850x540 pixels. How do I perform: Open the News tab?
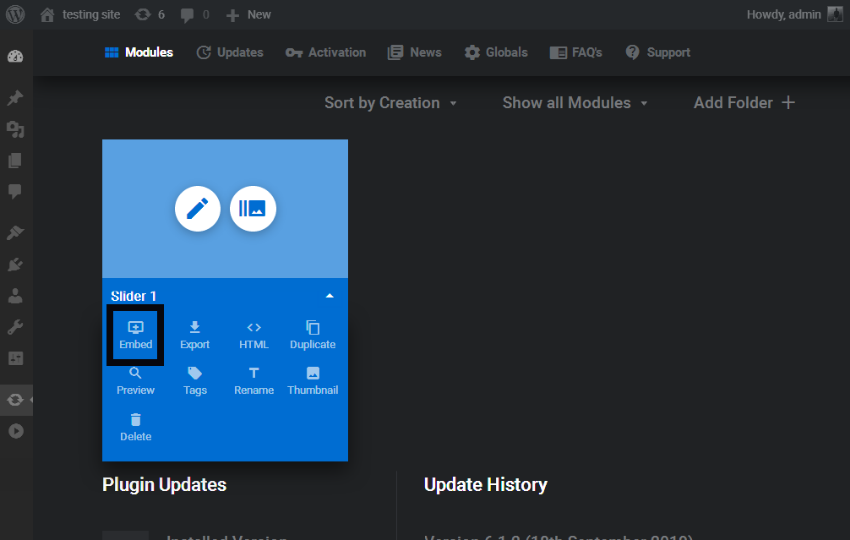point(415,53)
